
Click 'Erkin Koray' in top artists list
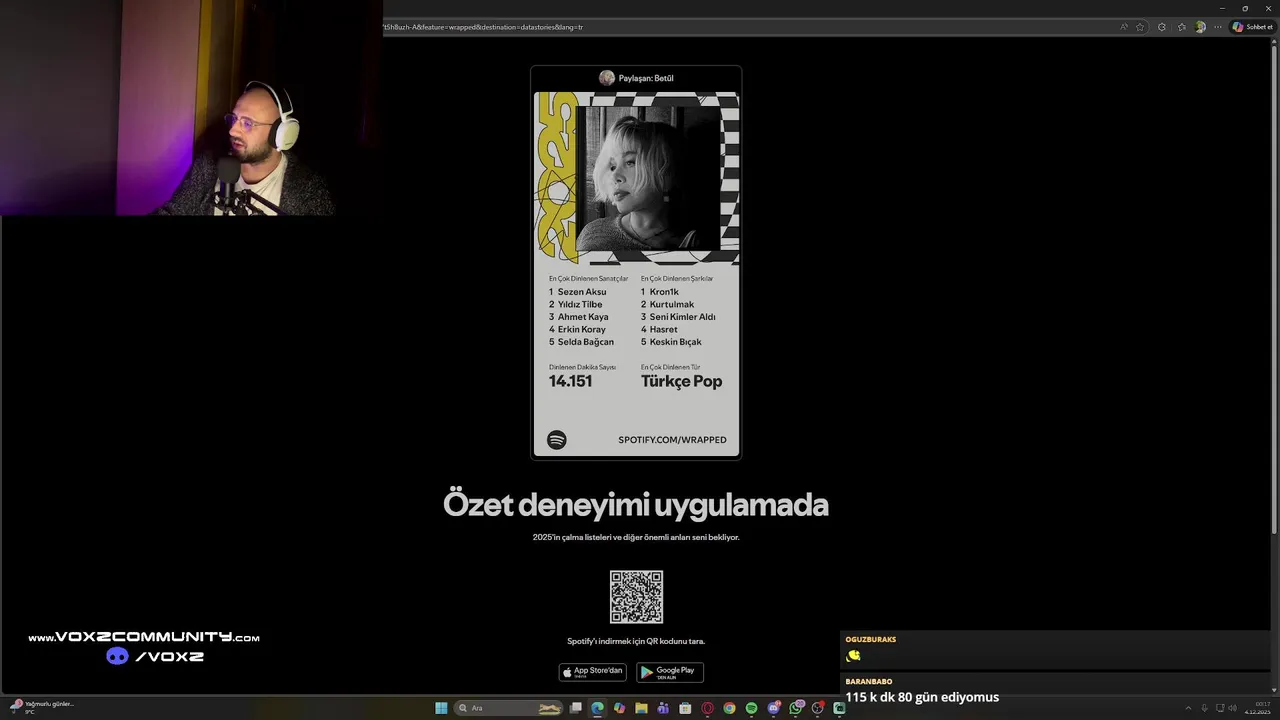pyautogui.click(x=582, y=329)
